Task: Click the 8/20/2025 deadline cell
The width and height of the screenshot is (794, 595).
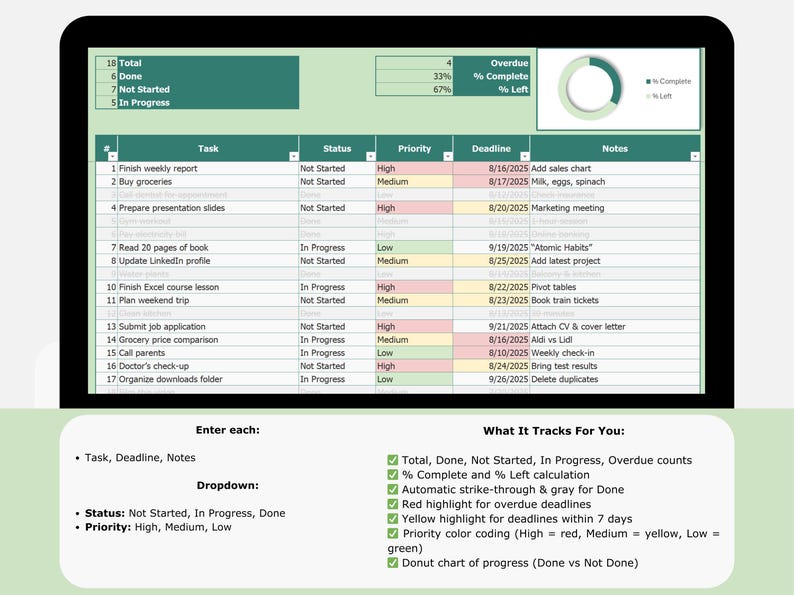Action: point(491,208)
